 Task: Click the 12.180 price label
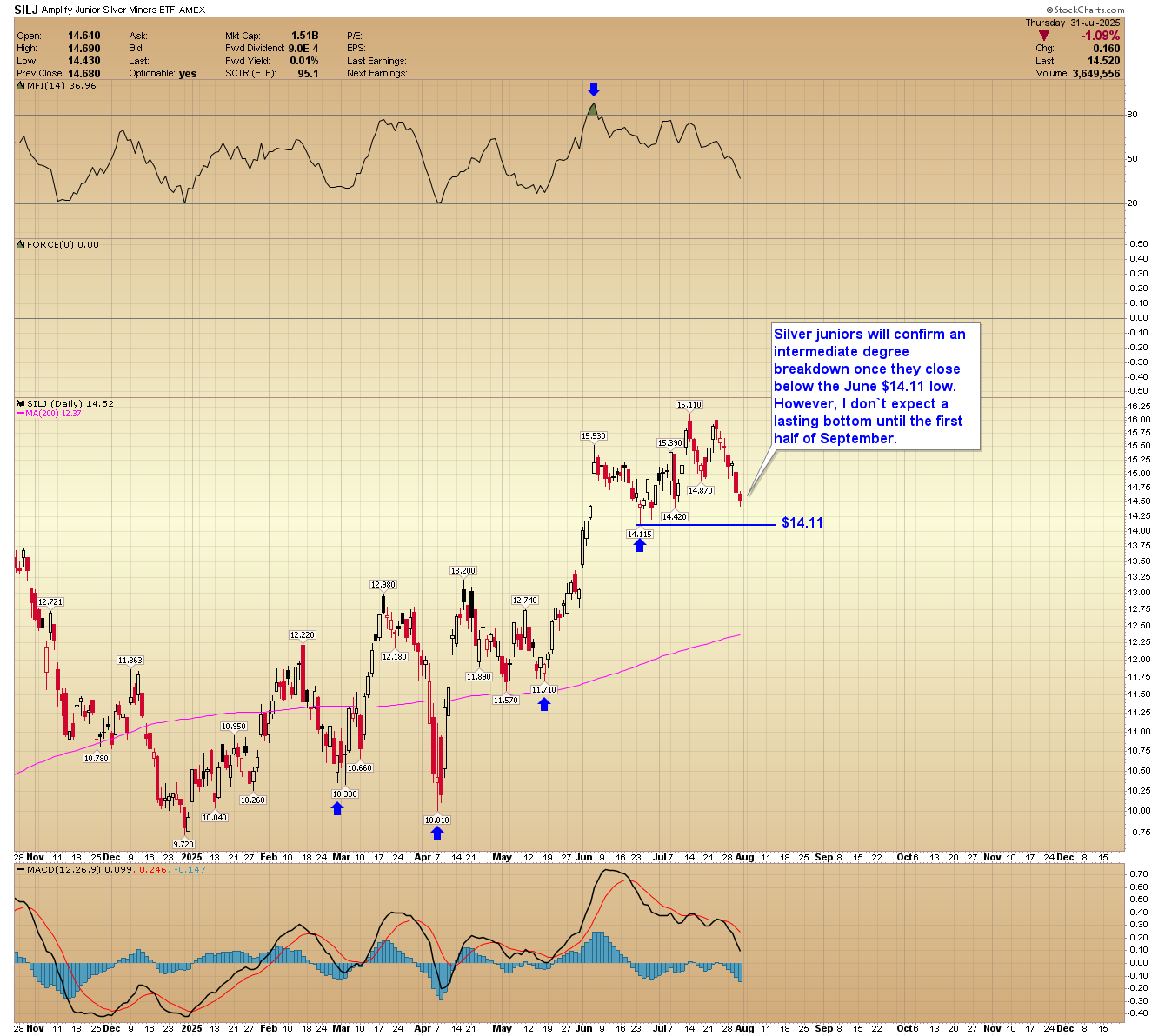click(x=395, y=657)
